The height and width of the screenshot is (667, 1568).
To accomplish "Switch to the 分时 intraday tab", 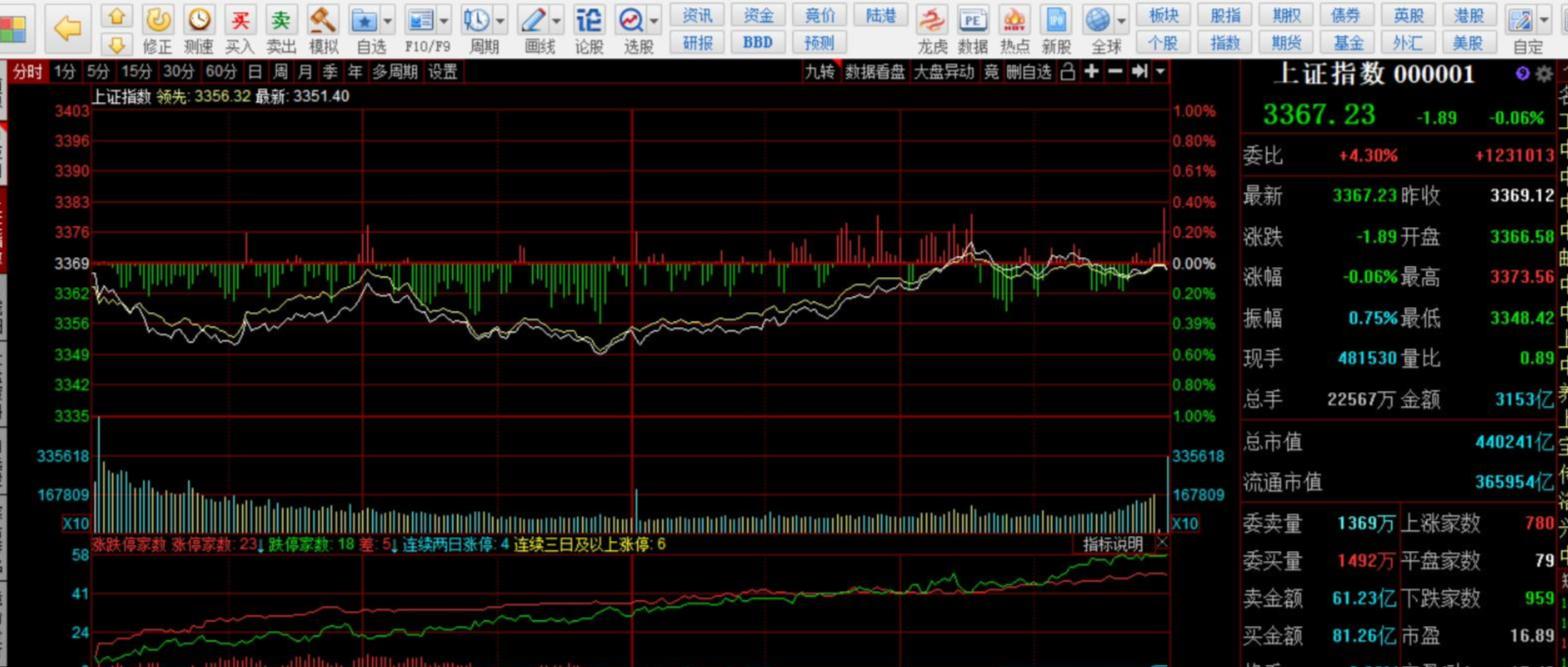I will point(28,71).
